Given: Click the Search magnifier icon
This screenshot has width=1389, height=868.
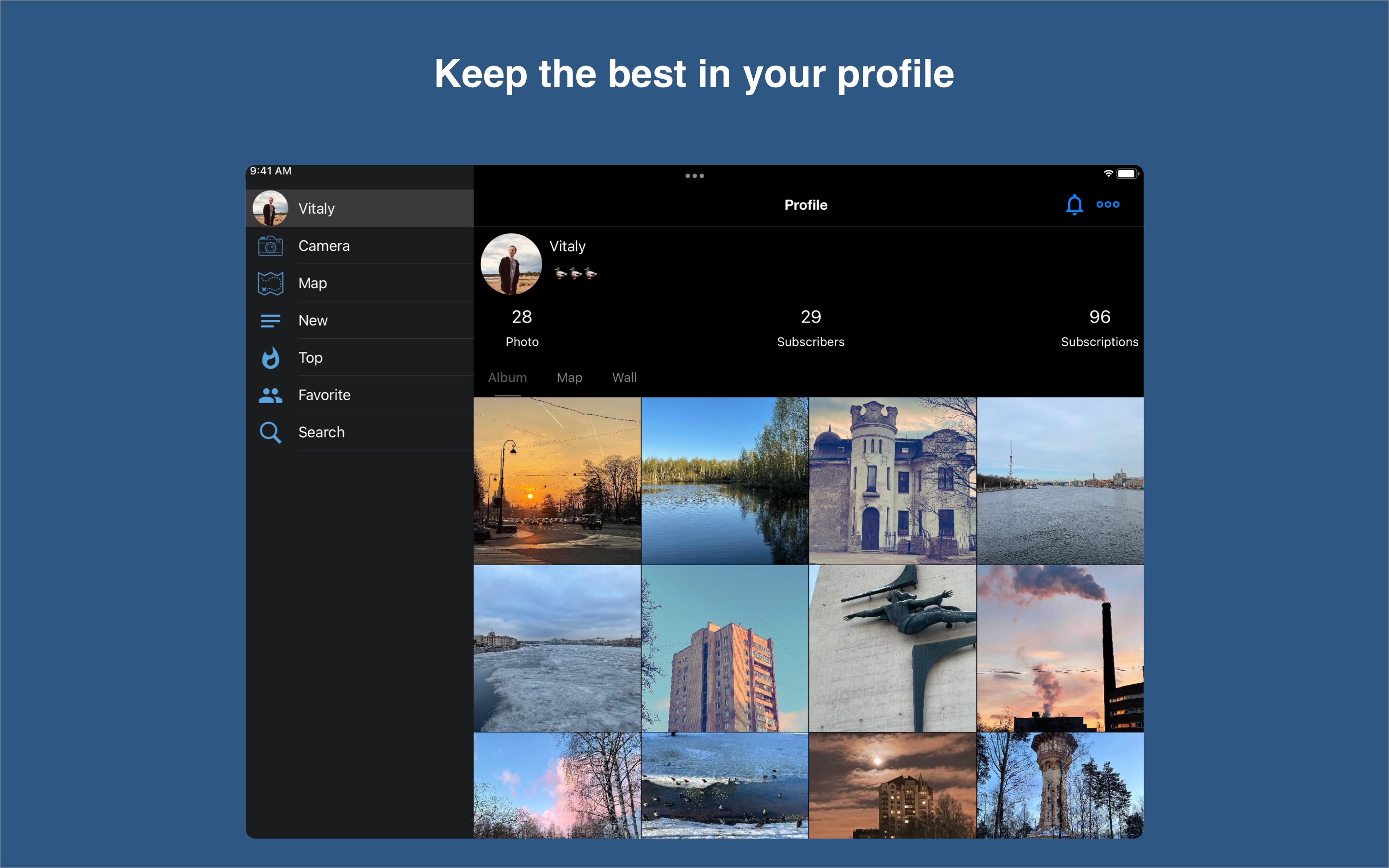Looking at the screenshot, I should point(271,432).
